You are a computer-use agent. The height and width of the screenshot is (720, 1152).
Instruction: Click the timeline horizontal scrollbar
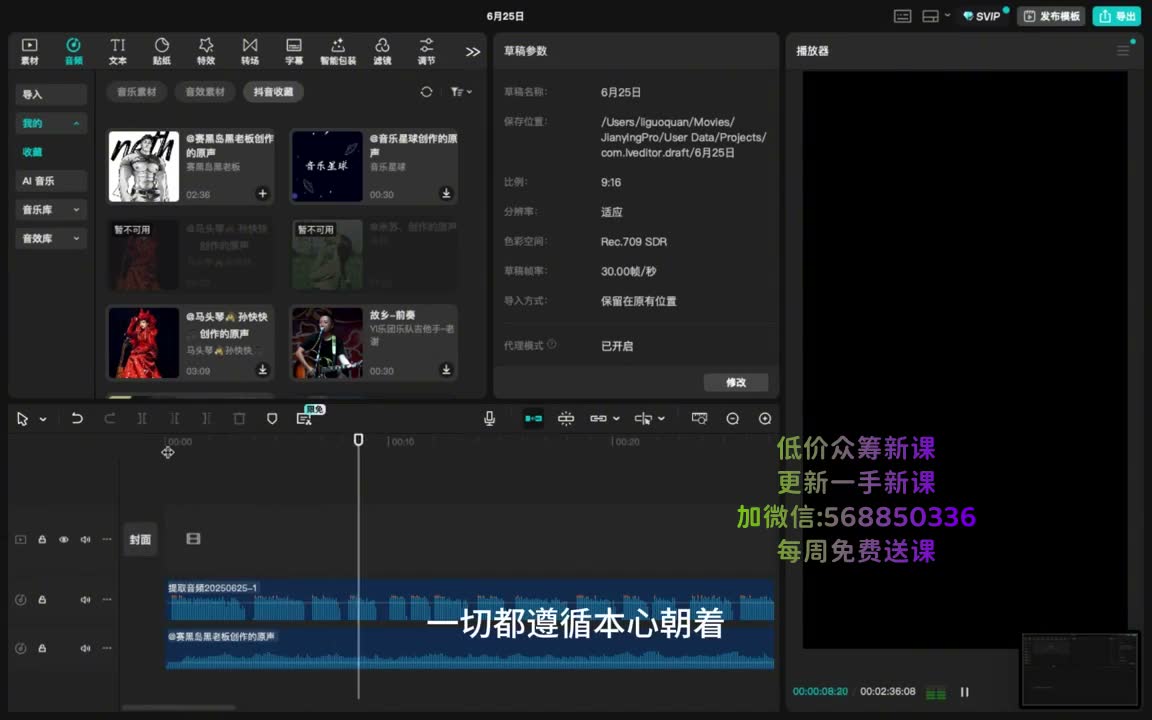pos(179,708)
